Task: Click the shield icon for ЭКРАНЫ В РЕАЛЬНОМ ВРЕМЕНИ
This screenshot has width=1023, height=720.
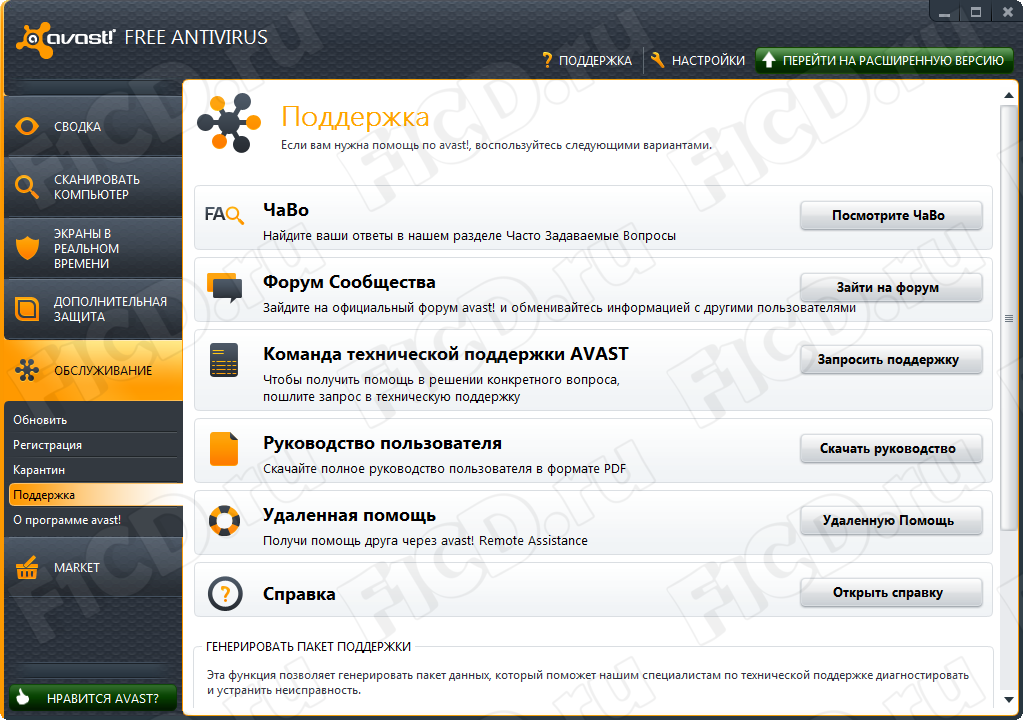Action: coord(27,248)
